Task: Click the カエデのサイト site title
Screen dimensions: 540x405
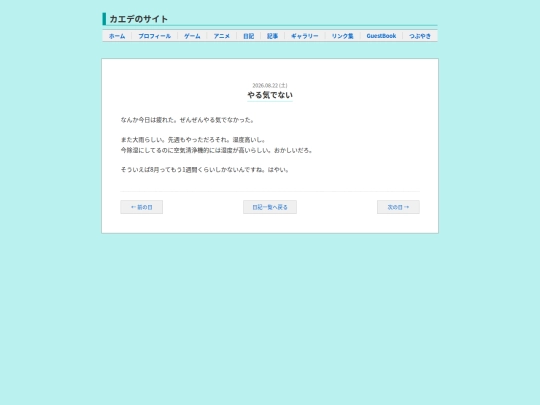Action: (138, 19)
